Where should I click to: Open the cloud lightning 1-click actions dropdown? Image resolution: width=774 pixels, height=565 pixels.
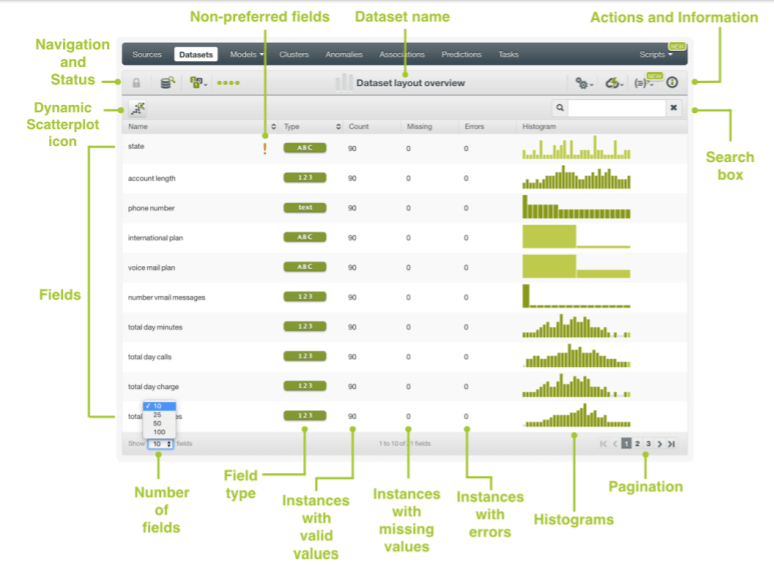click(615, 83)
